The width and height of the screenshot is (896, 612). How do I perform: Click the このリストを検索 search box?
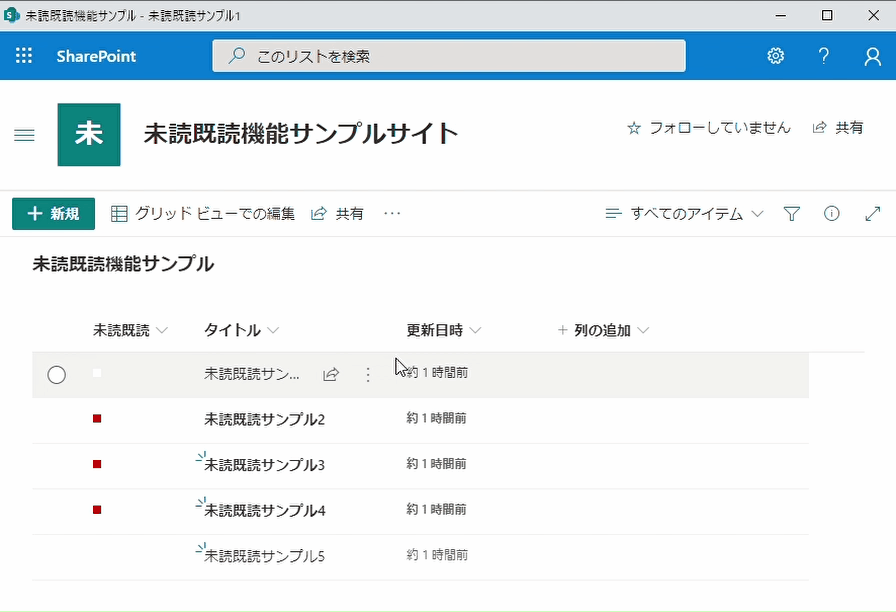[449, 56]
